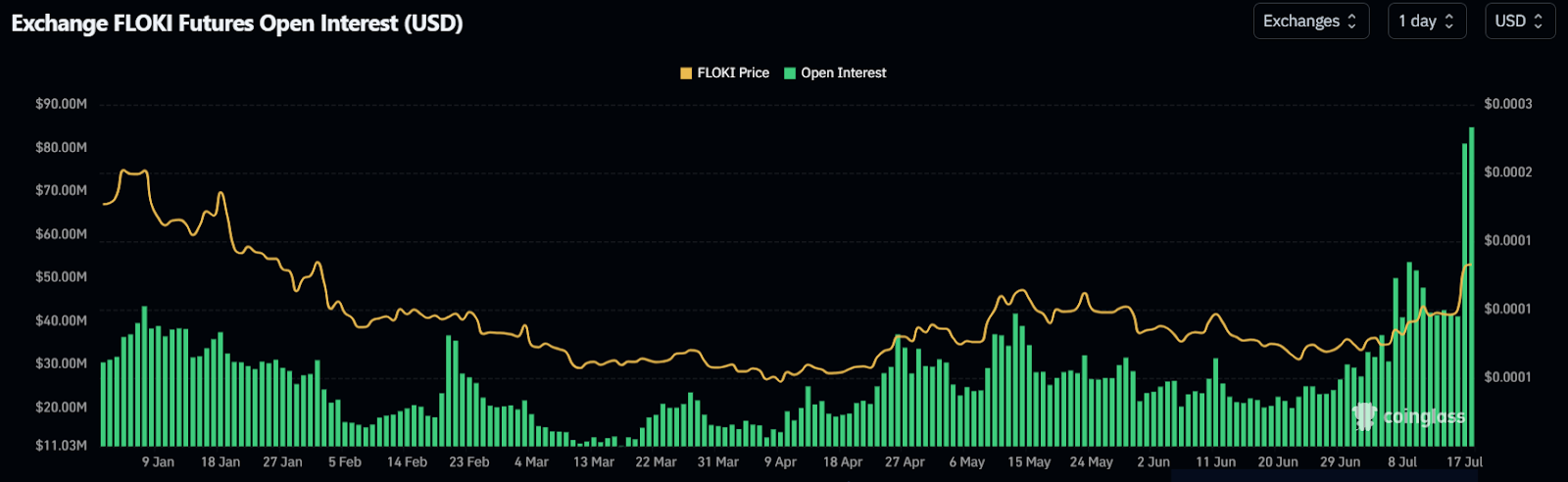This screenshot has width=1568, height=482.
Task: Click the 29 Jun date label
Action: click(x=1340, y=461)
